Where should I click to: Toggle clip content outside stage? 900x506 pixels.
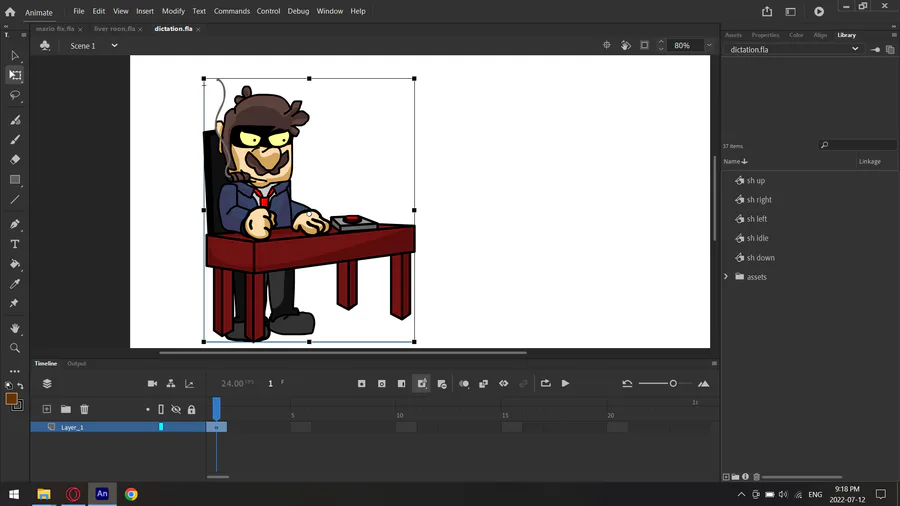tap(645, 45)
